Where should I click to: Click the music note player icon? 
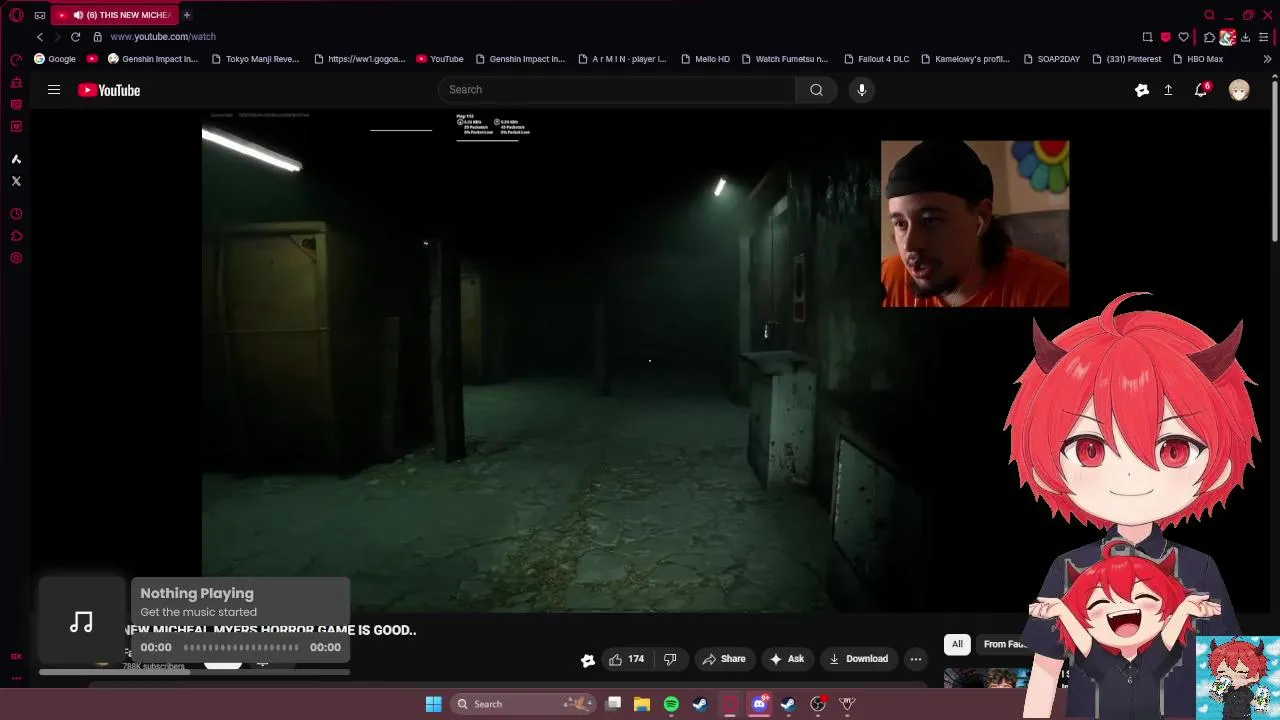click(x=82, y=622)
